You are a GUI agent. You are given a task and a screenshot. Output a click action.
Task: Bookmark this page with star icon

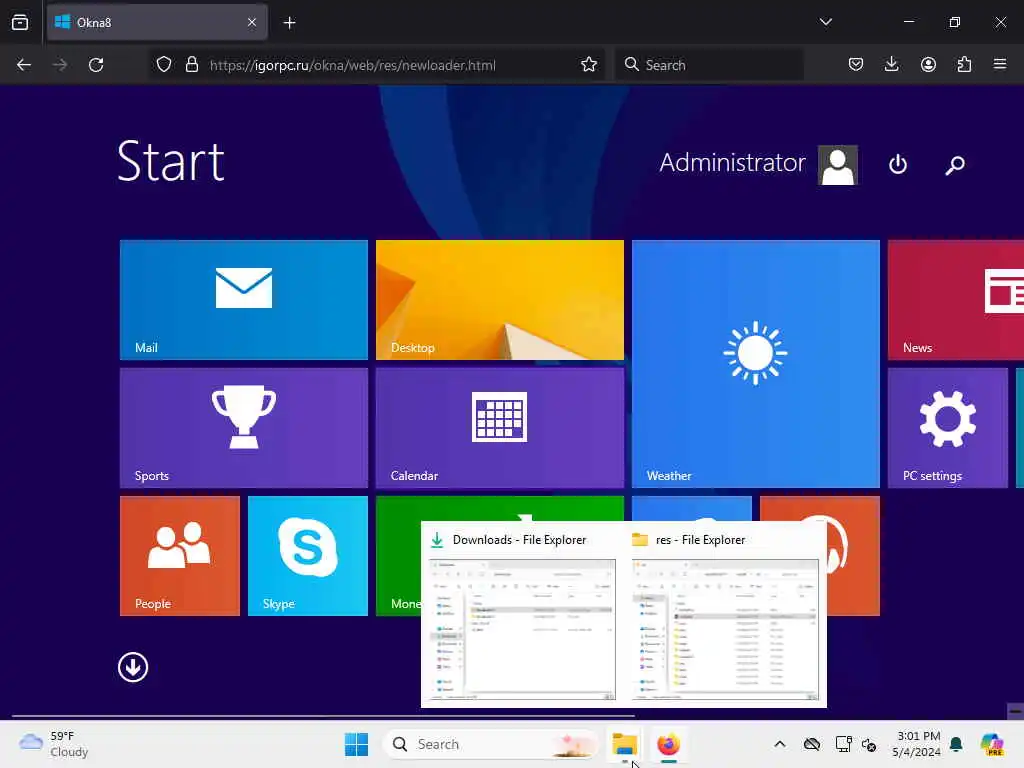point(588,65)
